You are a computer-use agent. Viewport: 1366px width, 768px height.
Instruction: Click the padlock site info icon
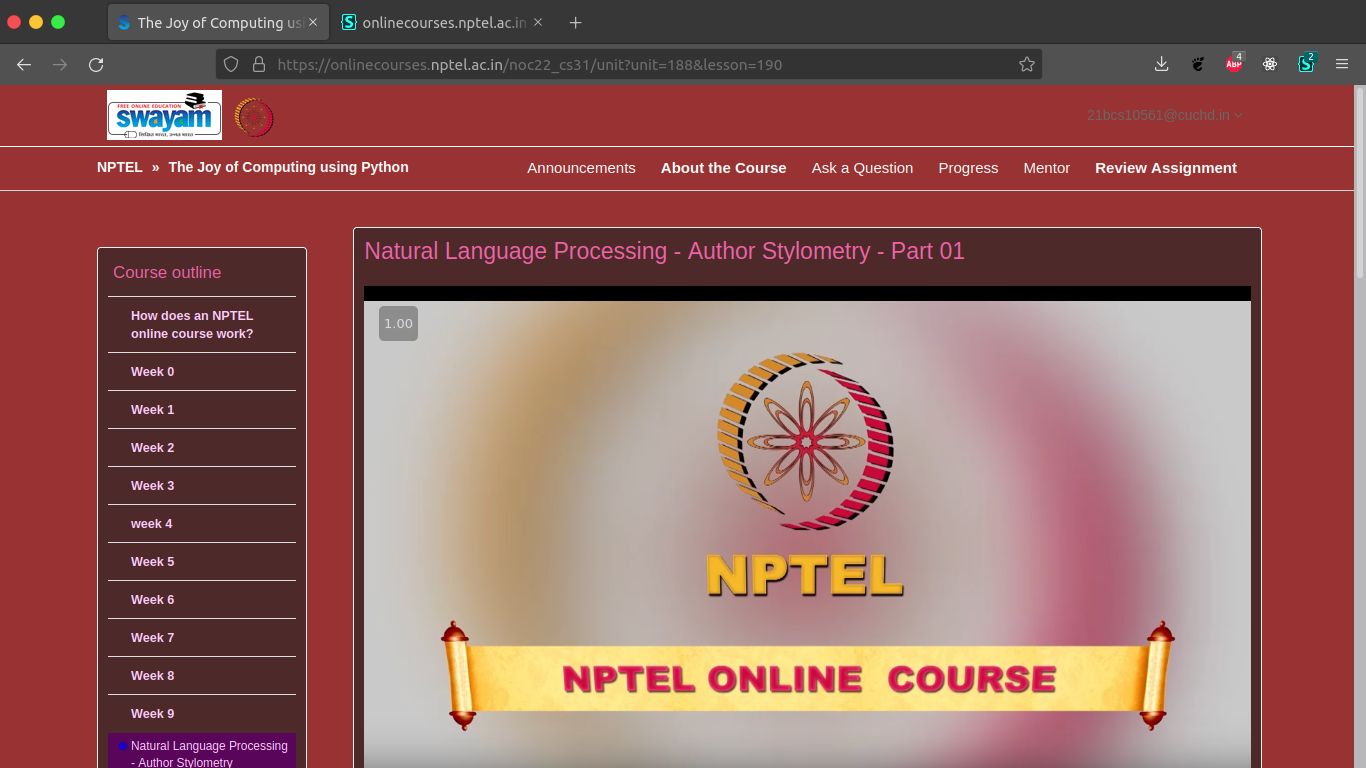click(259, 64)
